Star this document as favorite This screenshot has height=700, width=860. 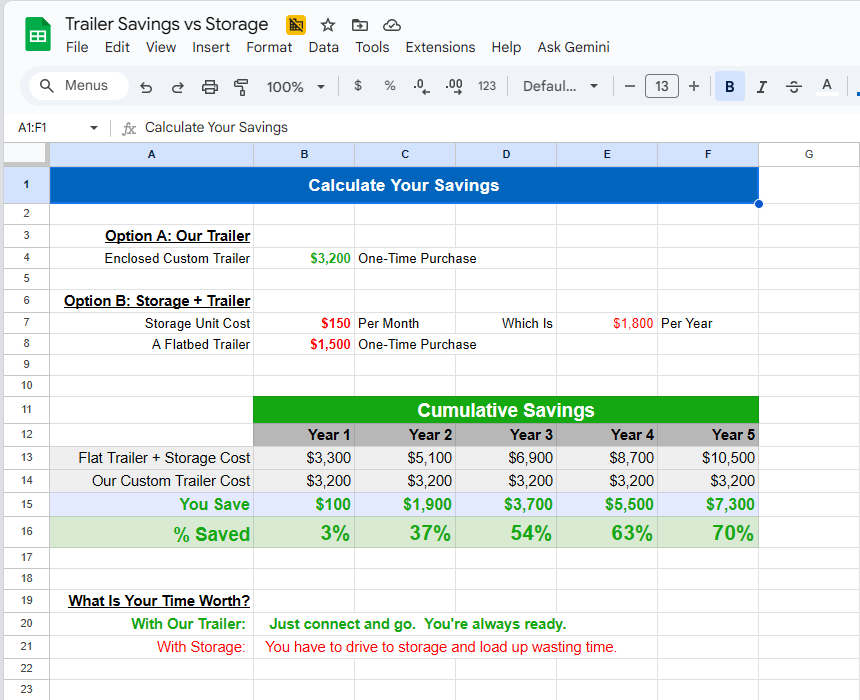[328, 25]
